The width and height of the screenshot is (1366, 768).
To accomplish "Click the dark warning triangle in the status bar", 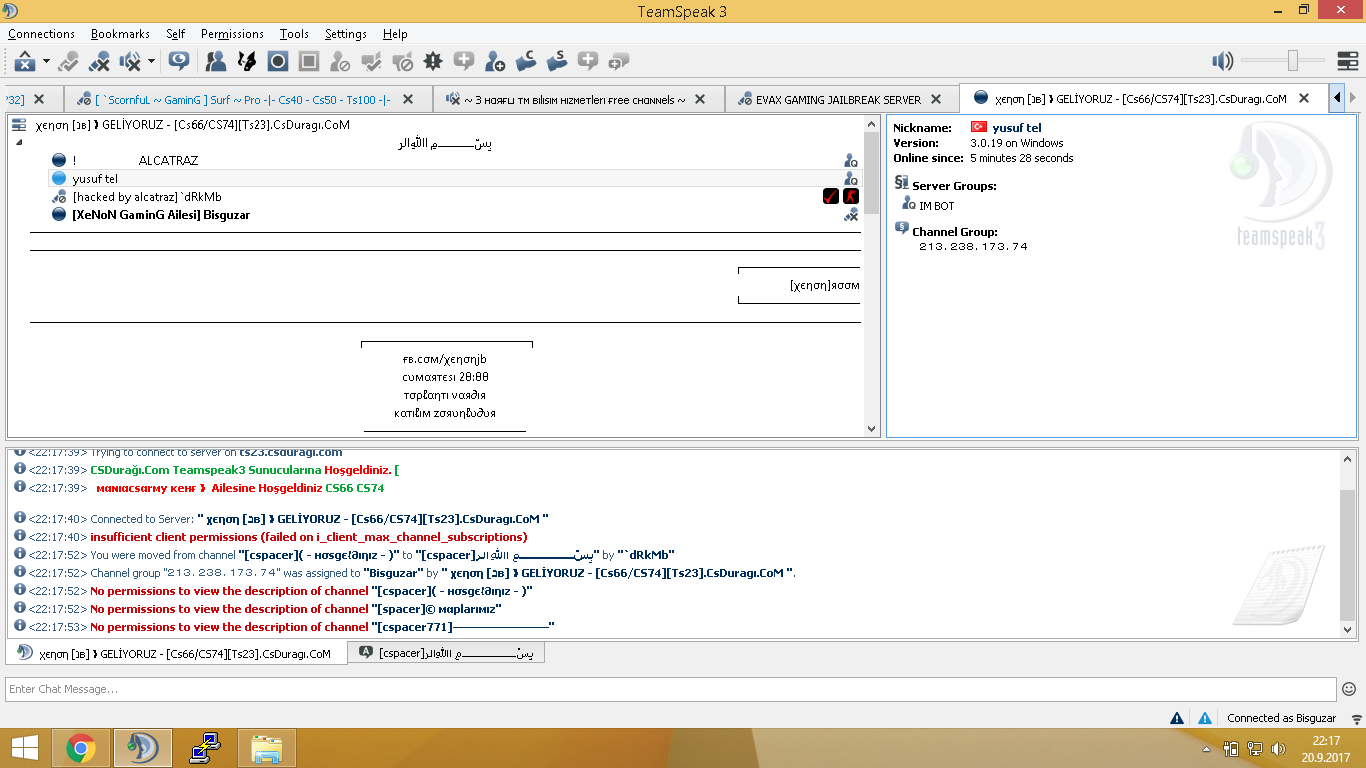I will 1177,718.
